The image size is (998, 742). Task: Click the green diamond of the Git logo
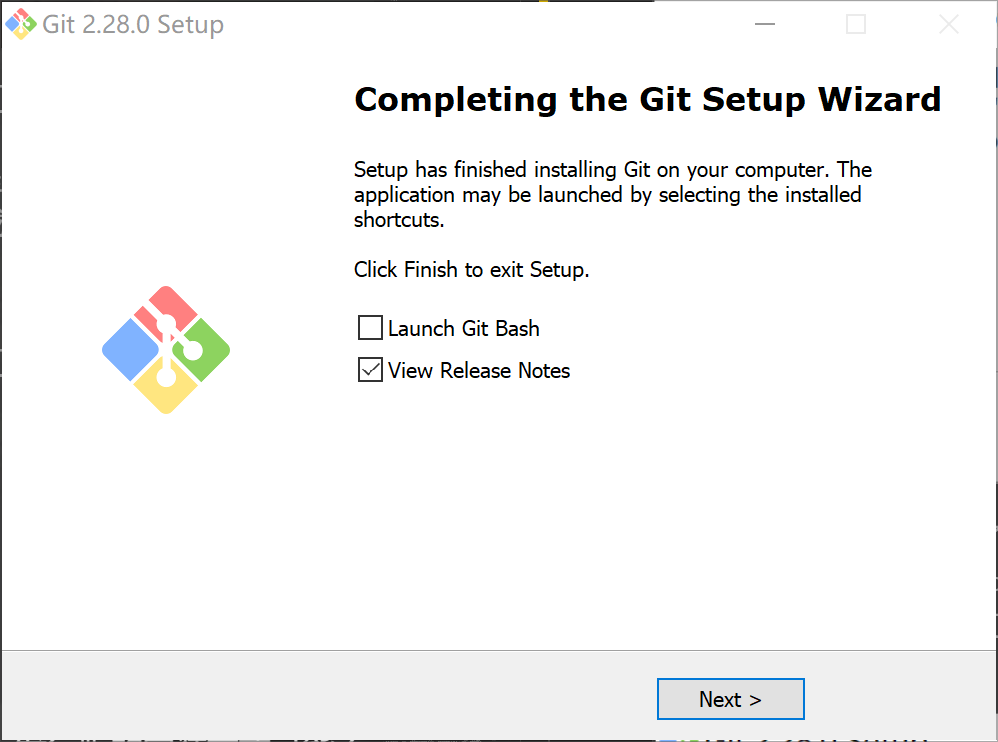pyautogui.click(x=206, y=355)
